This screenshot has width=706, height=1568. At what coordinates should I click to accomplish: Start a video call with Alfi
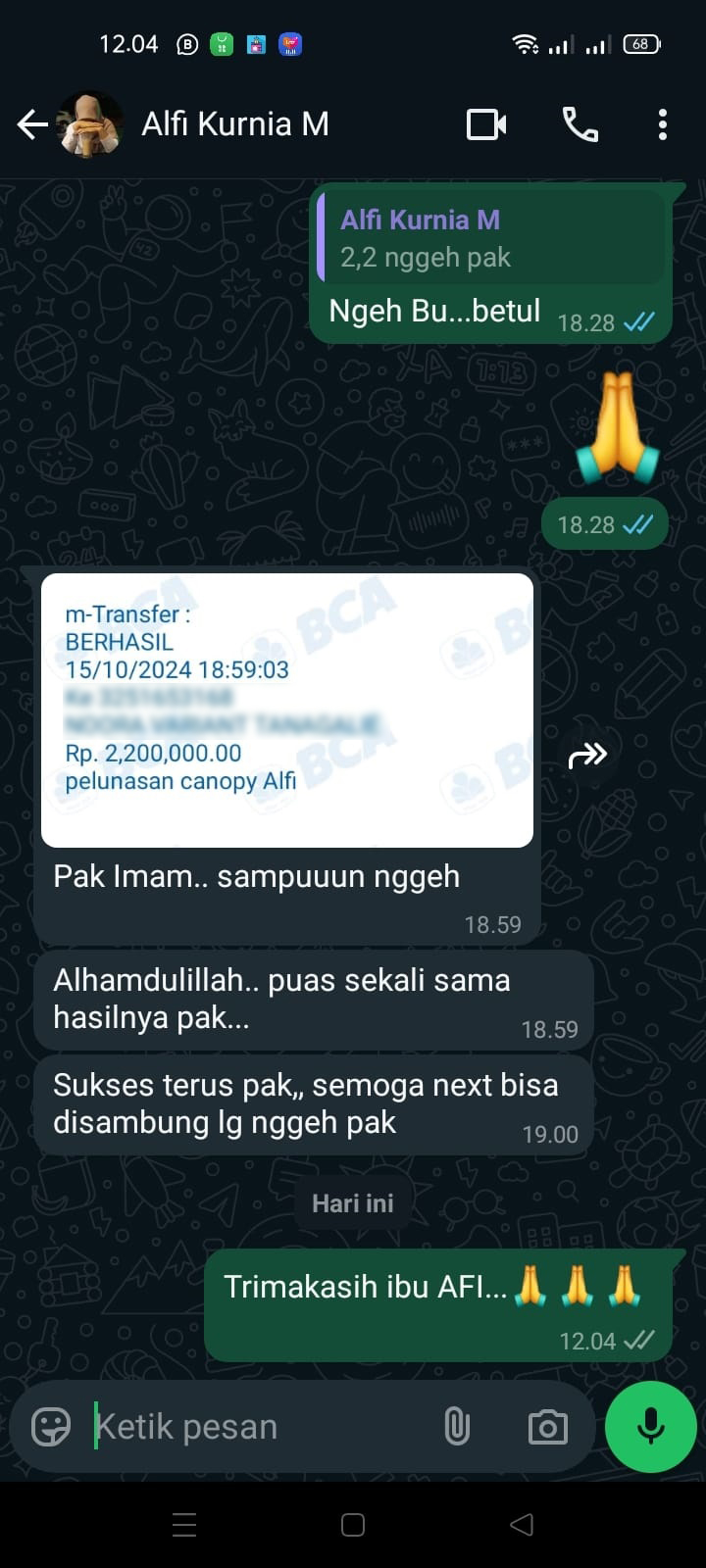(x=486, y=124)
